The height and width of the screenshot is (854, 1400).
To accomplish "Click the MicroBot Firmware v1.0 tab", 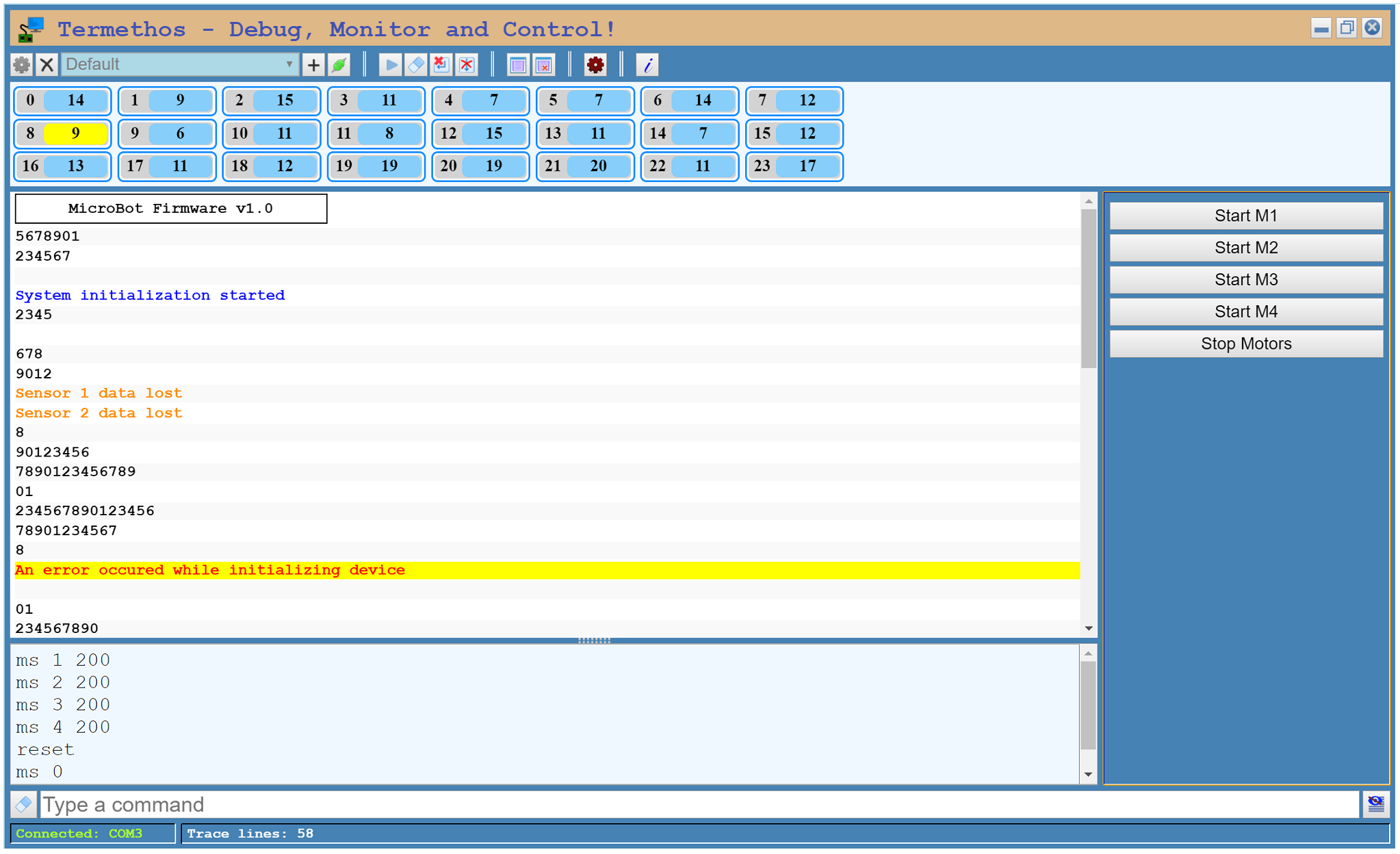I will pyautogui.click(x=171, y=207).
